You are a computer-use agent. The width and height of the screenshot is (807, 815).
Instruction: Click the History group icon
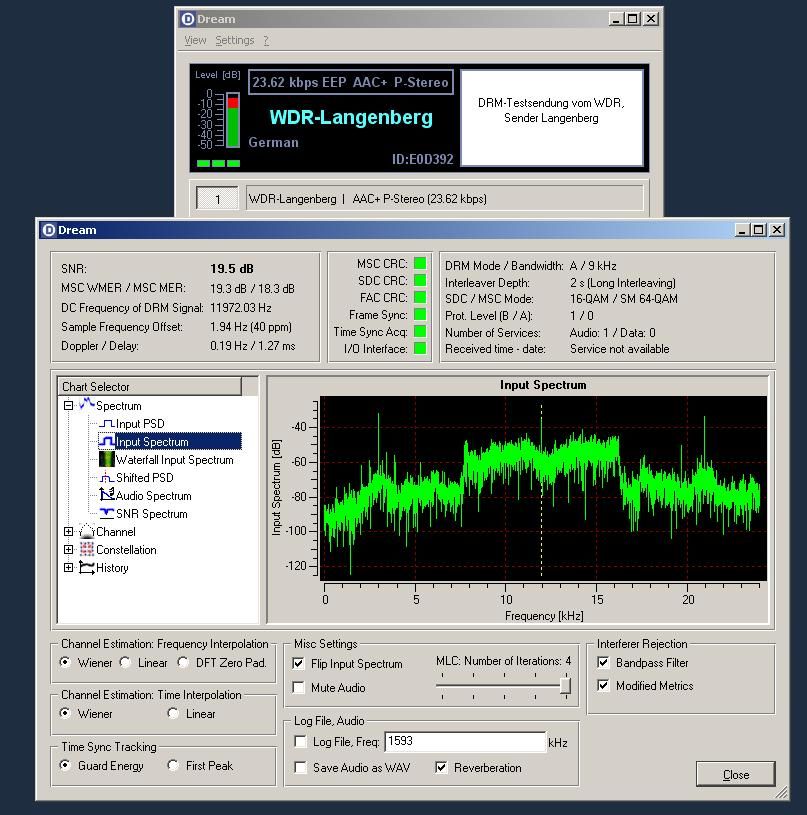tap(87, 568)
